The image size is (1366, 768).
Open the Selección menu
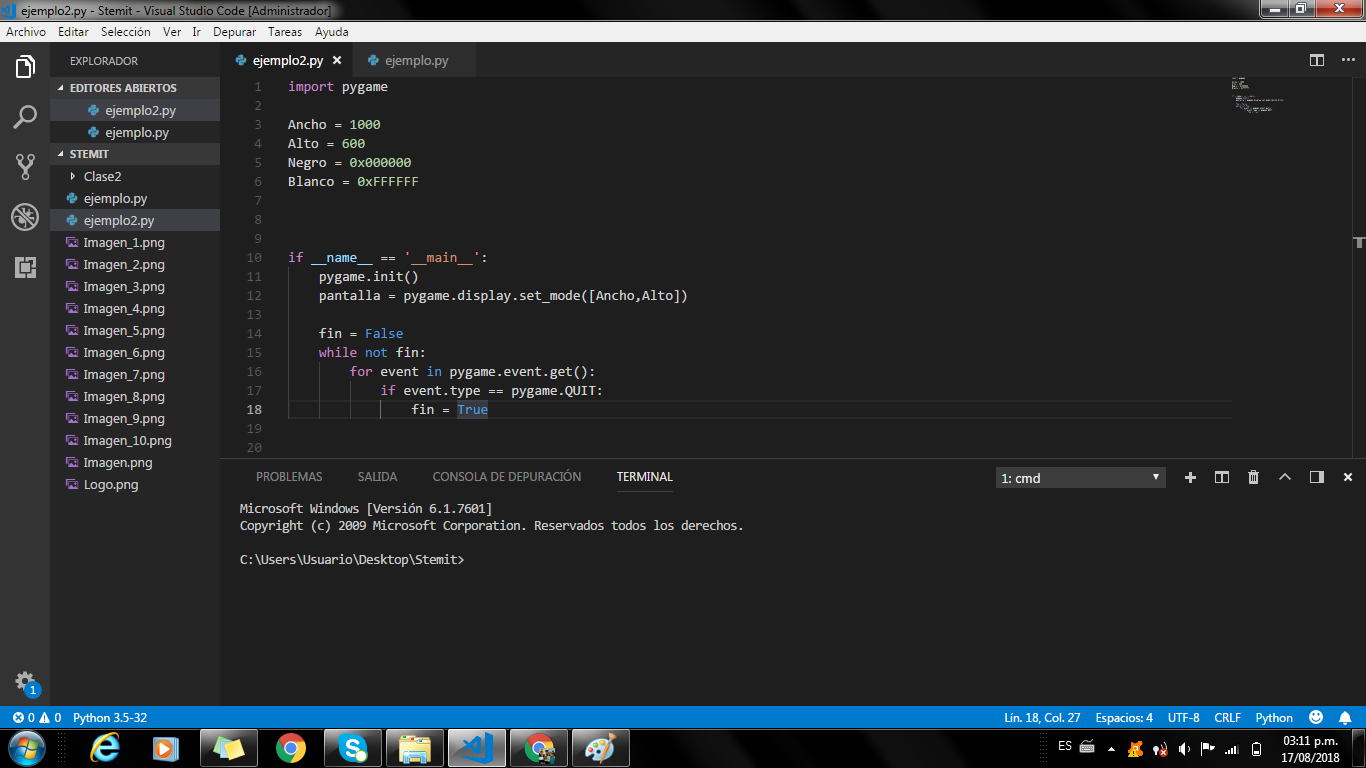click(126, 32)
